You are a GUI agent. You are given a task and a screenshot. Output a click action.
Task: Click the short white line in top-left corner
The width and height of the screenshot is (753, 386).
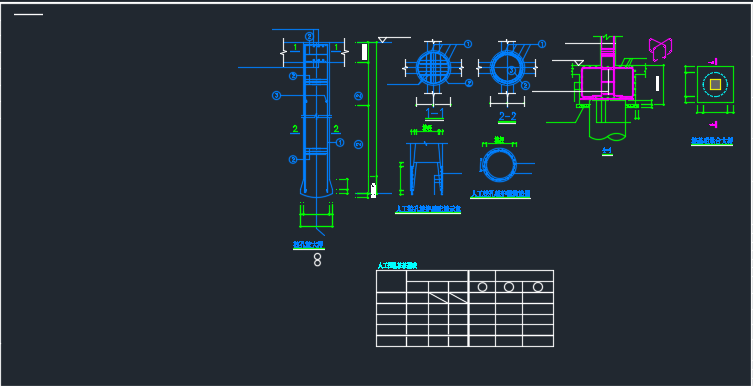pos(28,14)
